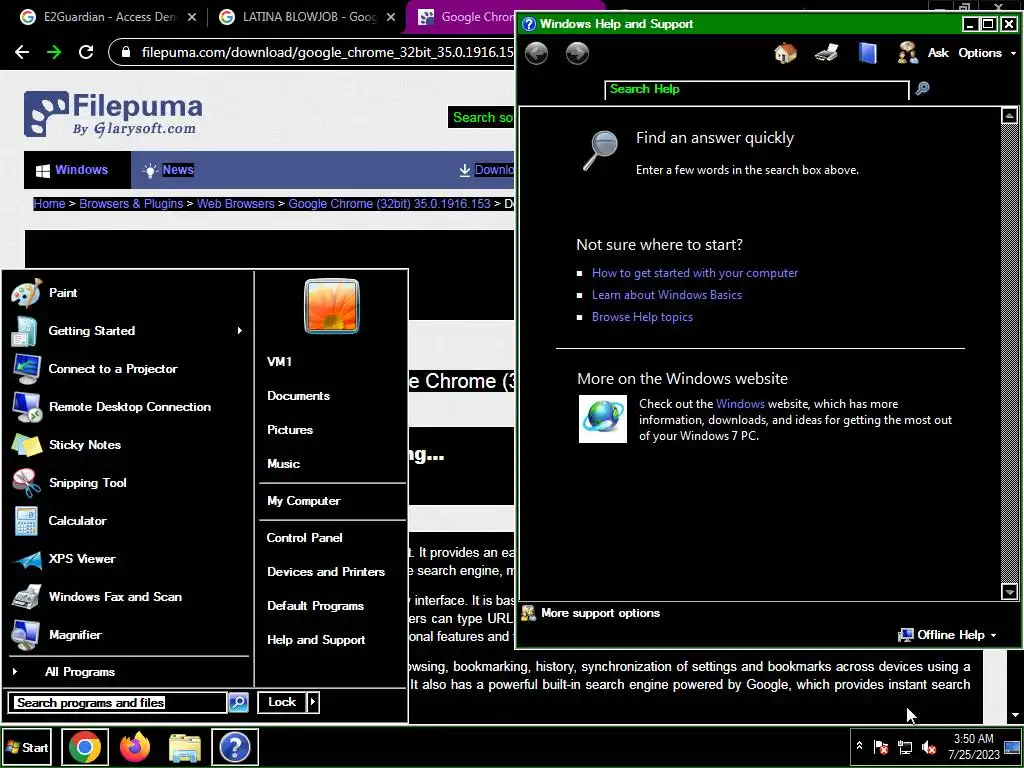1024x768 pixels.
Task: Click the user account picture in the Start menu
Action: point(332,306)
